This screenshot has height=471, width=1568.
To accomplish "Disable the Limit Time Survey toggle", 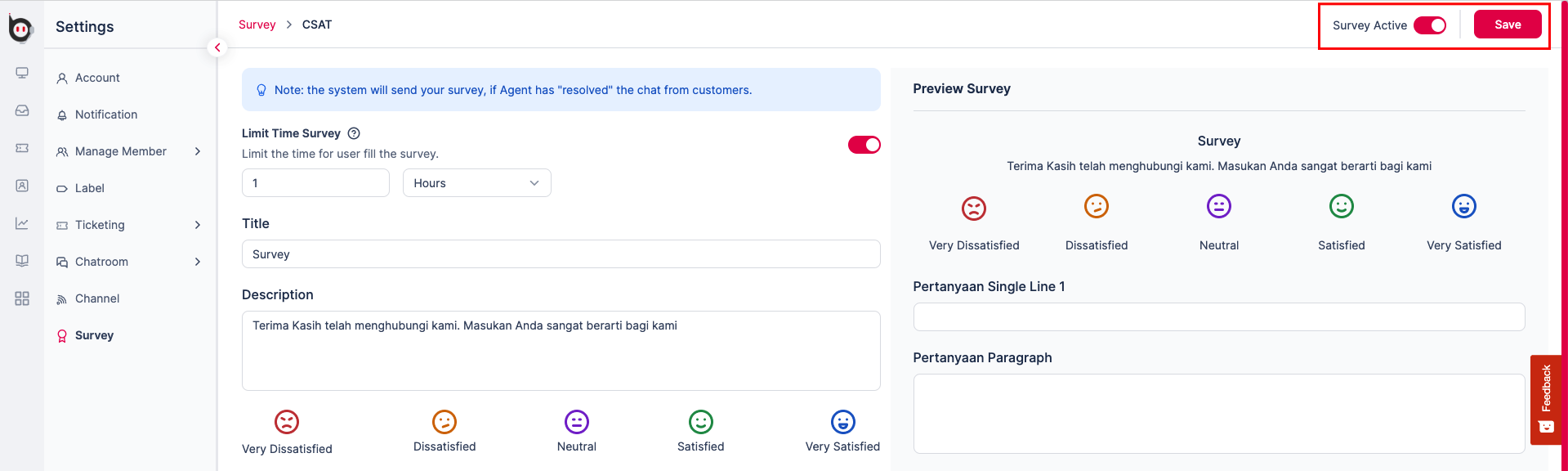I will [x=864, y=145].
